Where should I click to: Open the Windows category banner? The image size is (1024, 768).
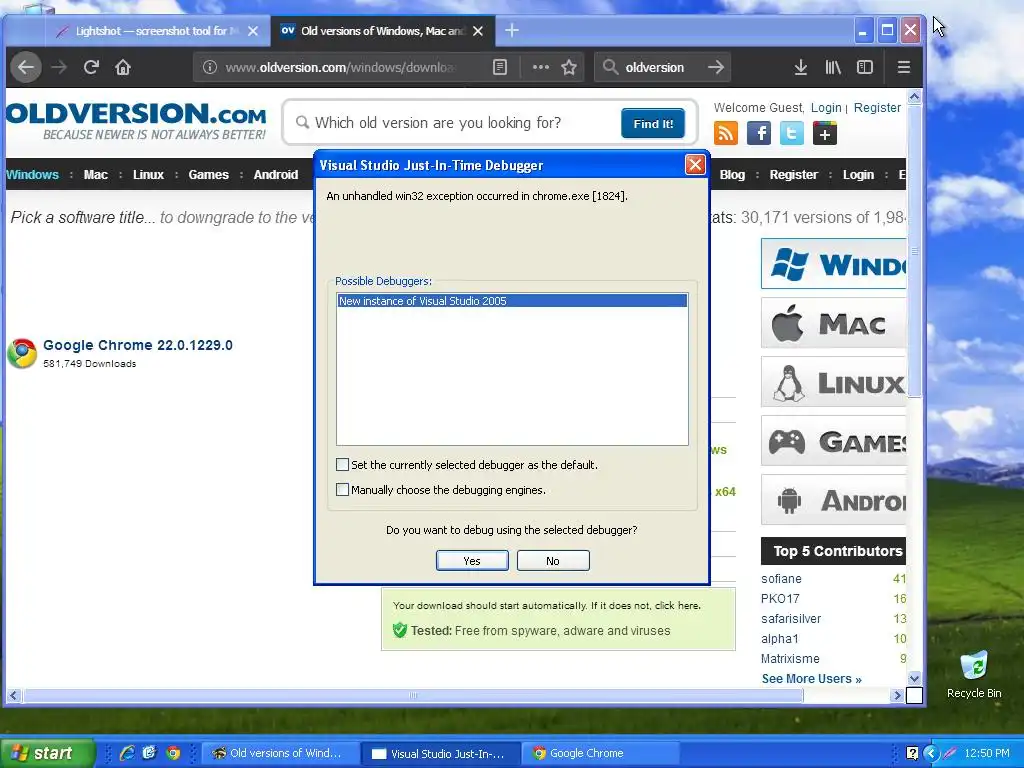[x=833, y=264]
